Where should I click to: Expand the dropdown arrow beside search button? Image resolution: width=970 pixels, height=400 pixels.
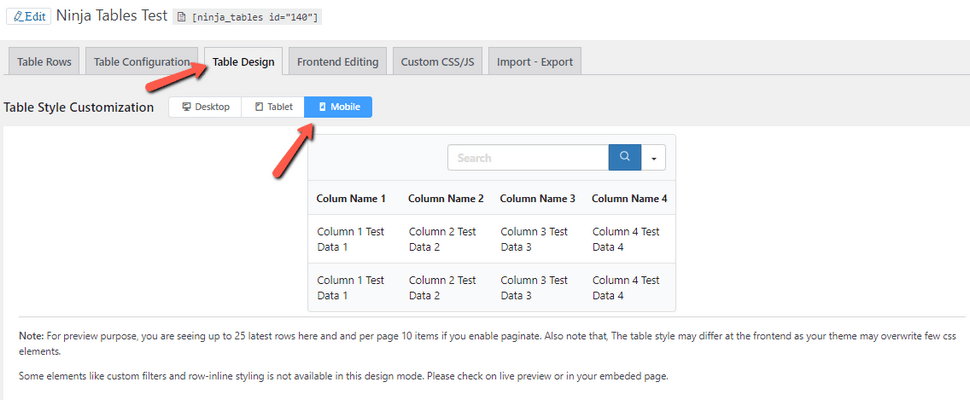click(653, 158)
